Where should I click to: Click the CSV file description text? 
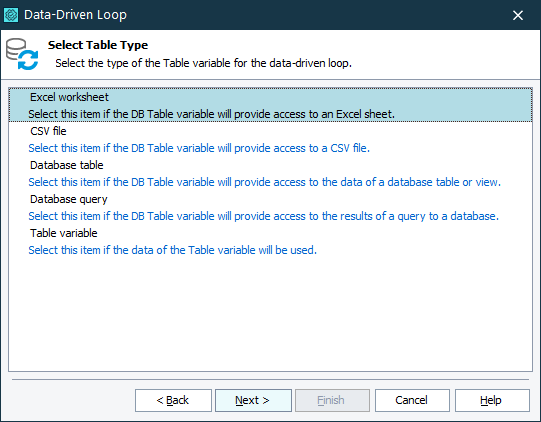coord(199,148)
